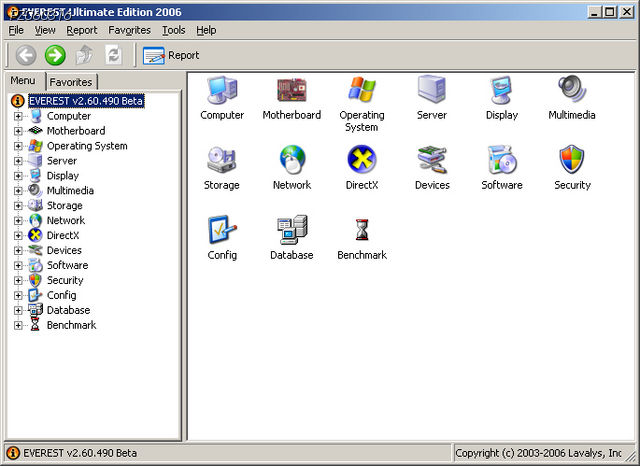Maximize the EVEREST window
640x466 pixels.
click(x=610, y=12)
